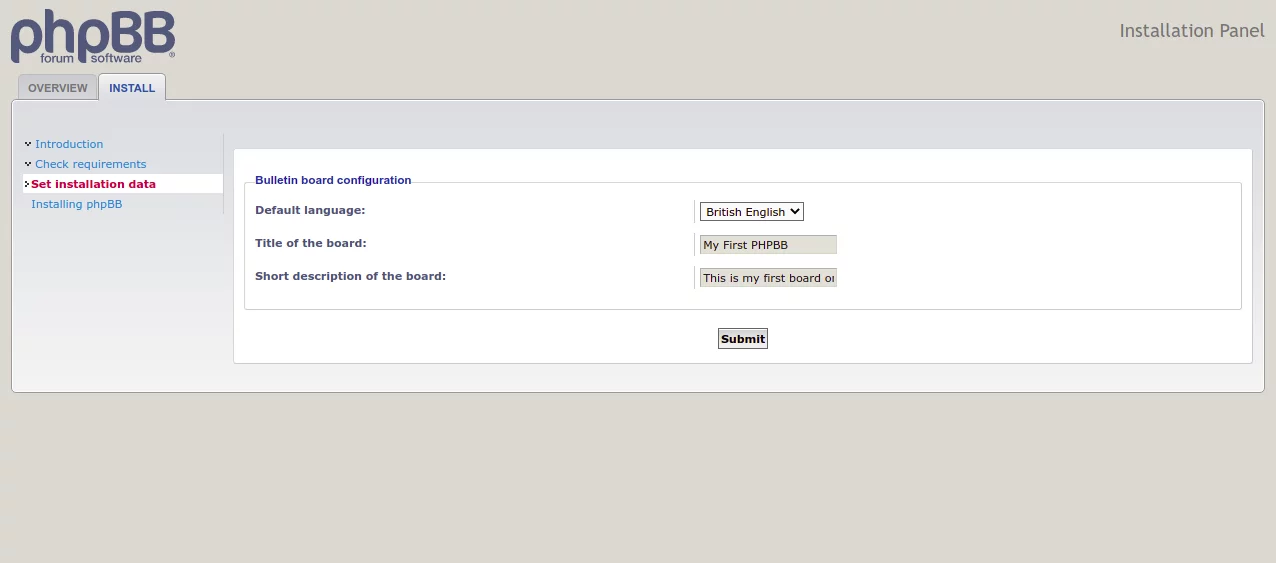The image size is (1276, 563).
Task: Focus the Title of the board field
Action: pos(767,245)
